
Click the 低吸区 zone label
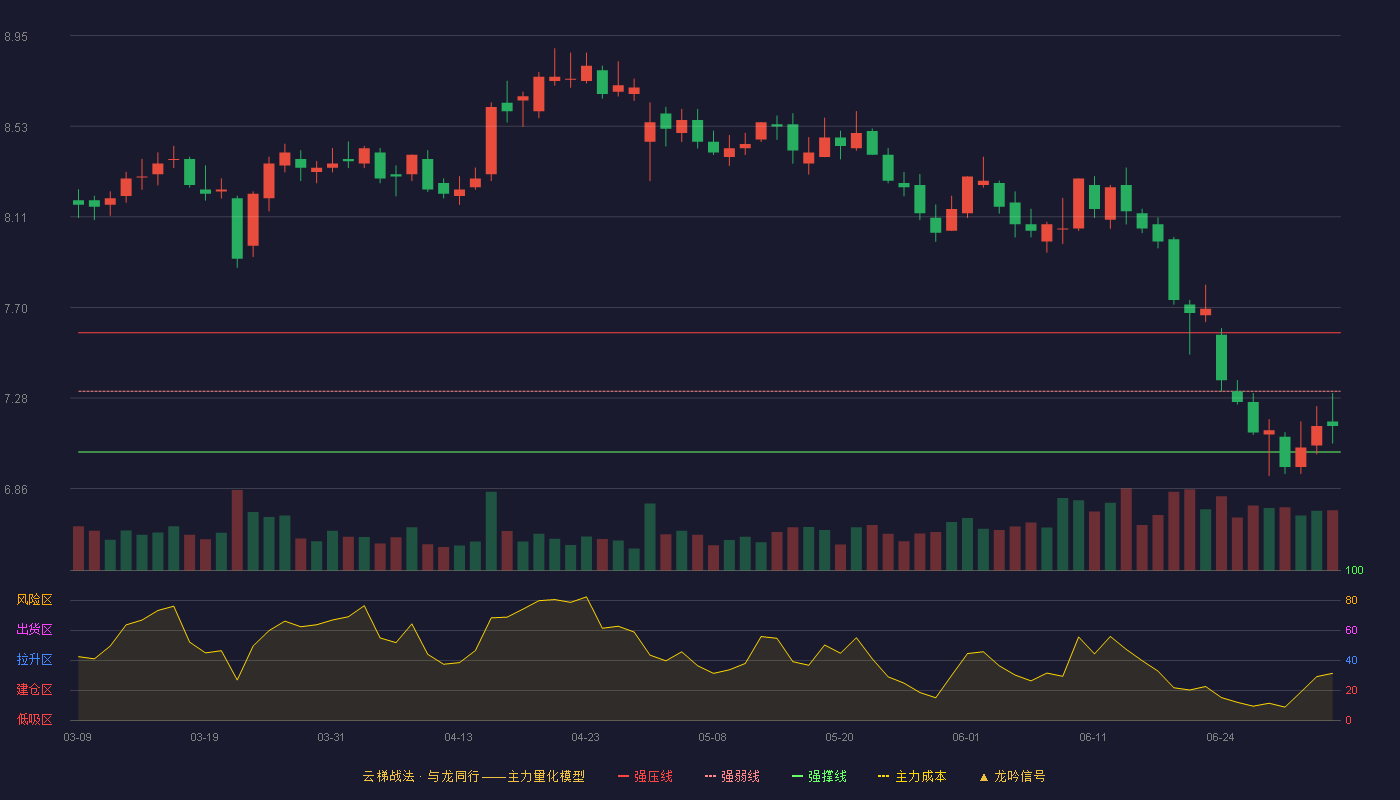tap(34, 719)
